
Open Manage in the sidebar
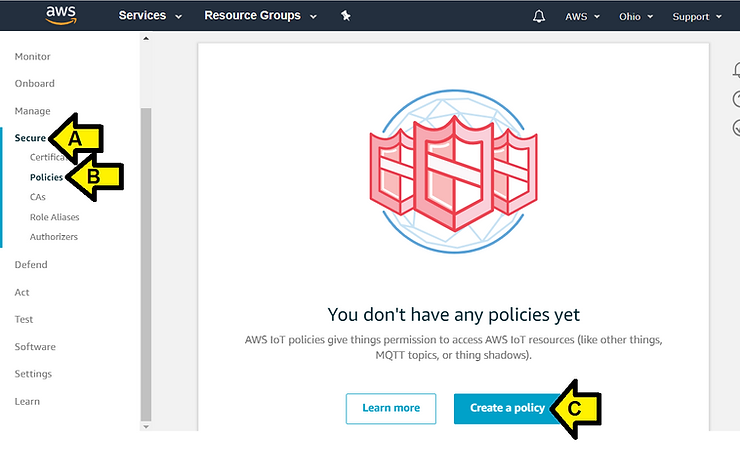click(33, 111)
